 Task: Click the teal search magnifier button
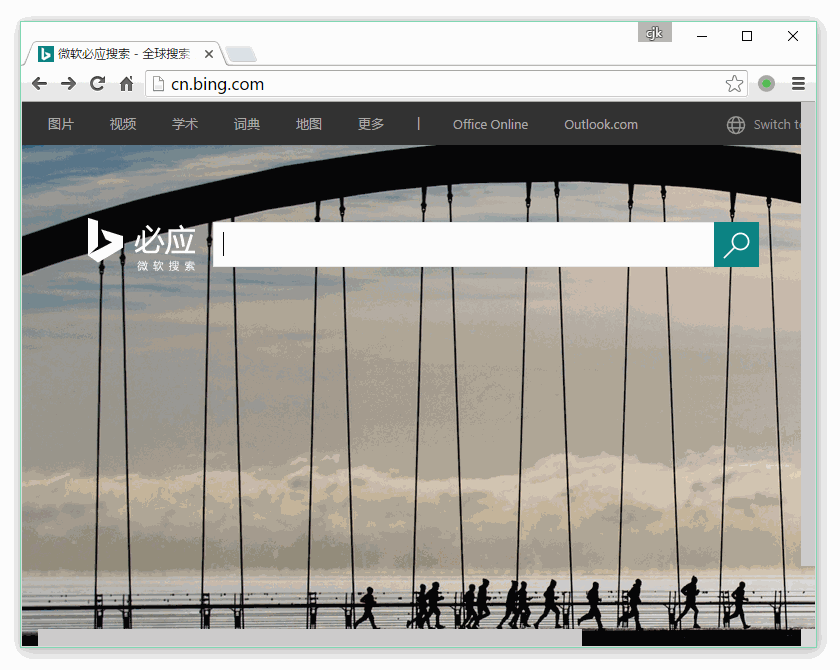coord(736,244)
